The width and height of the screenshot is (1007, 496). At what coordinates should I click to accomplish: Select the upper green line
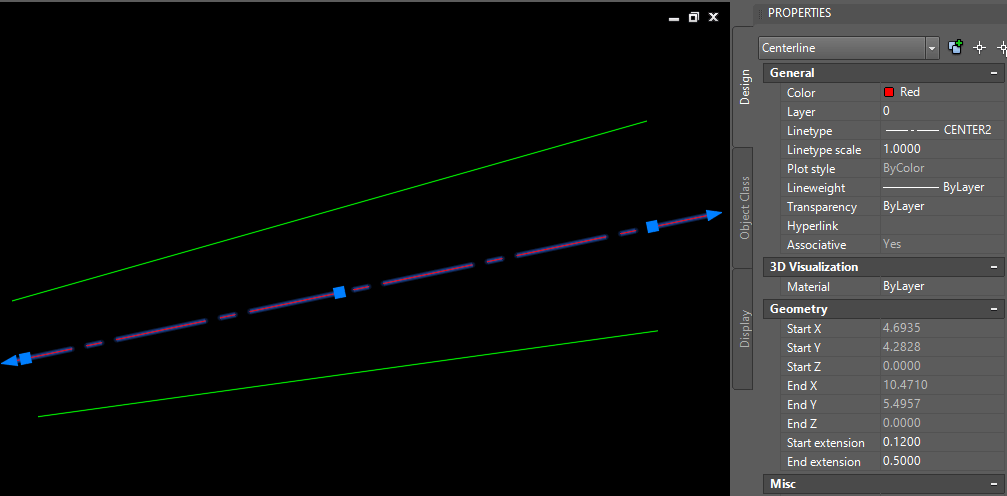[329, 210]
